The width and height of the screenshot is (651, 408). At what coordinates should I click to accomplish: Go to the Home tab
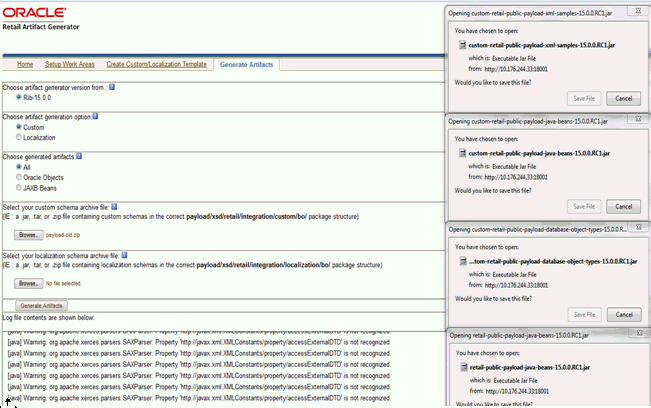pyautogui.click(x=25, y=64)
